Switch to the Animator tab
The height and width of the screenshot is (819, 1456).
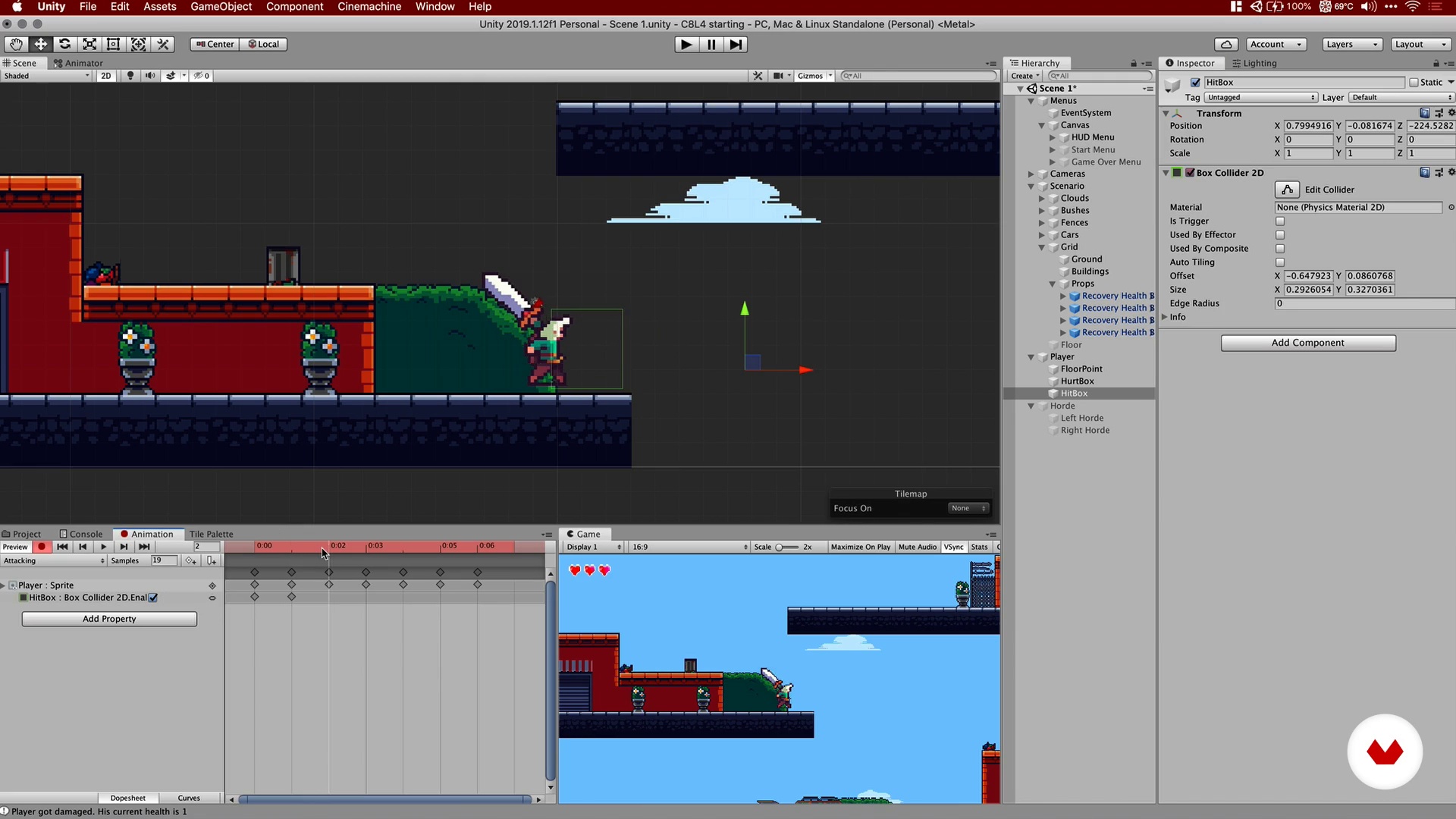[x=78, y=63]
